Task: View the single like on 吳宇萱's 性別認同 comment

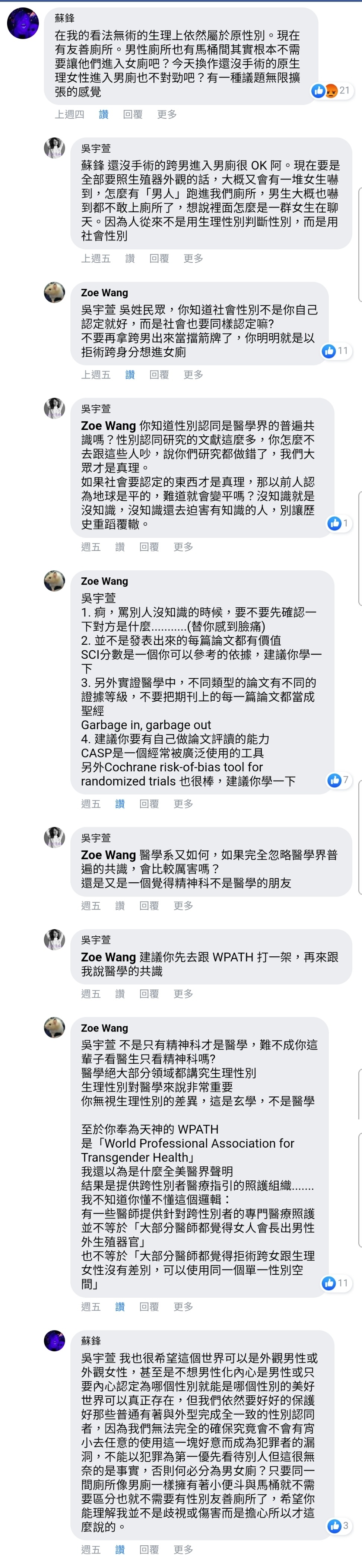Action: [338, 523]
